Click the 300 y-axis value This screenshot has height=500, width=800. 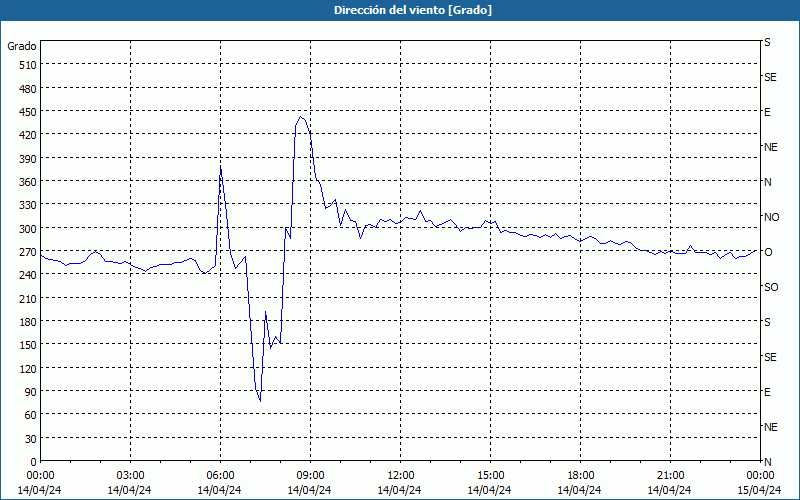click(x=28, y=229)
